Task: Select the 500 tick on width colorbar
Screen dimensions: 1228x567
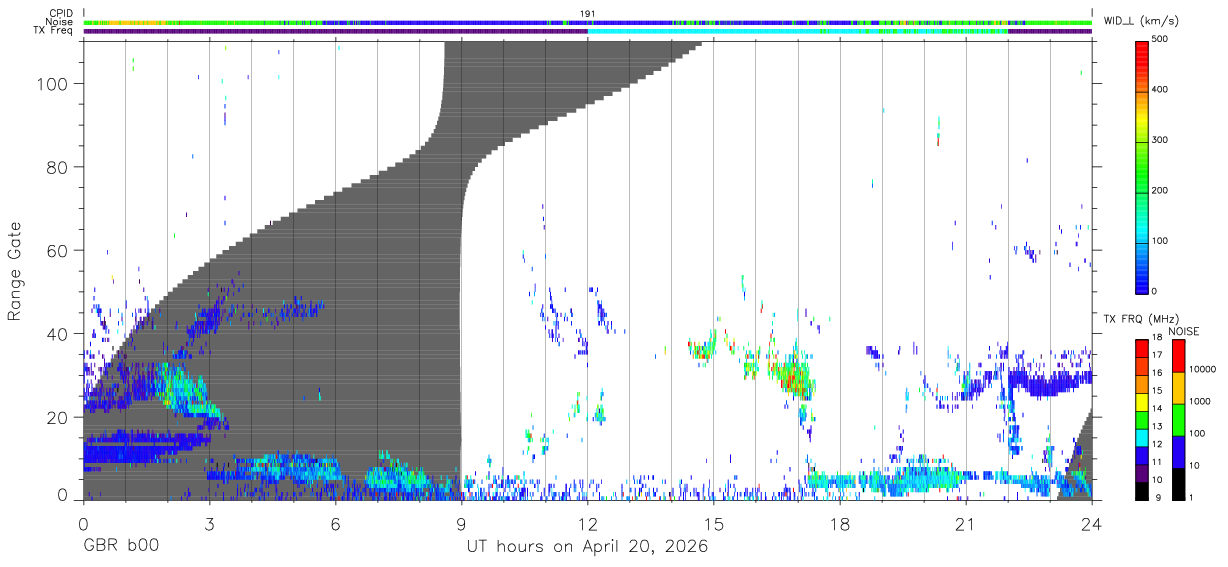Action: click(x=1161, y=40)
